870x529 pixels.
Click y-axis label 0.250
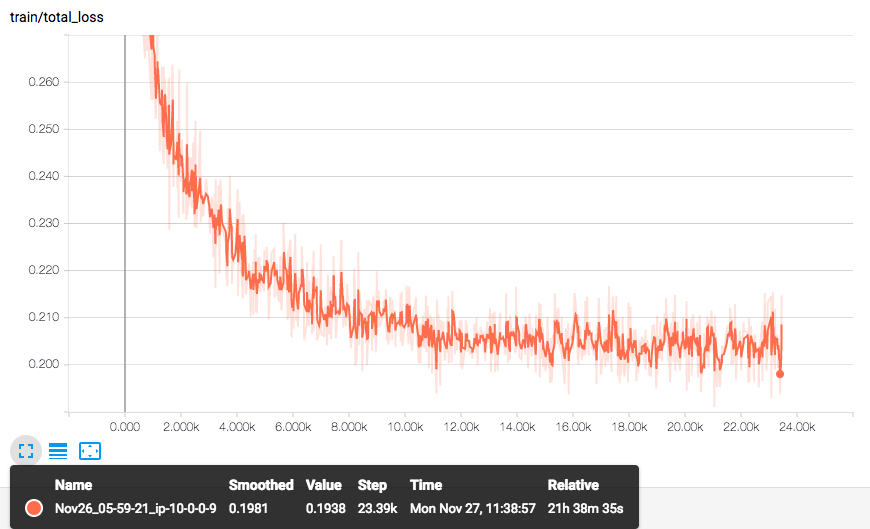tap(44, 129)
